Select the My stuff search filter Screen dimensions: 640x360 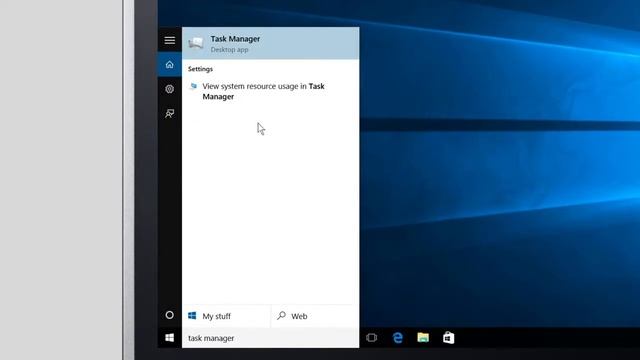(226, 316)
